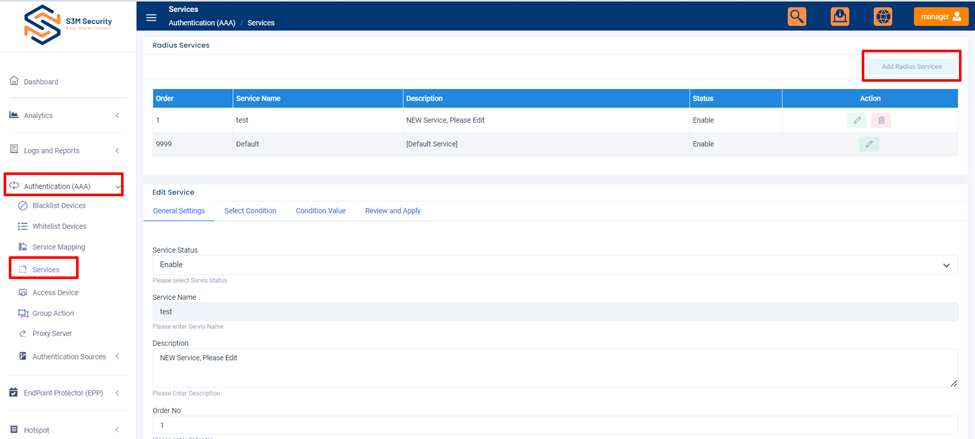Edit the test service with the pencil icon
The image size is (975, 439).
(856, 120)
